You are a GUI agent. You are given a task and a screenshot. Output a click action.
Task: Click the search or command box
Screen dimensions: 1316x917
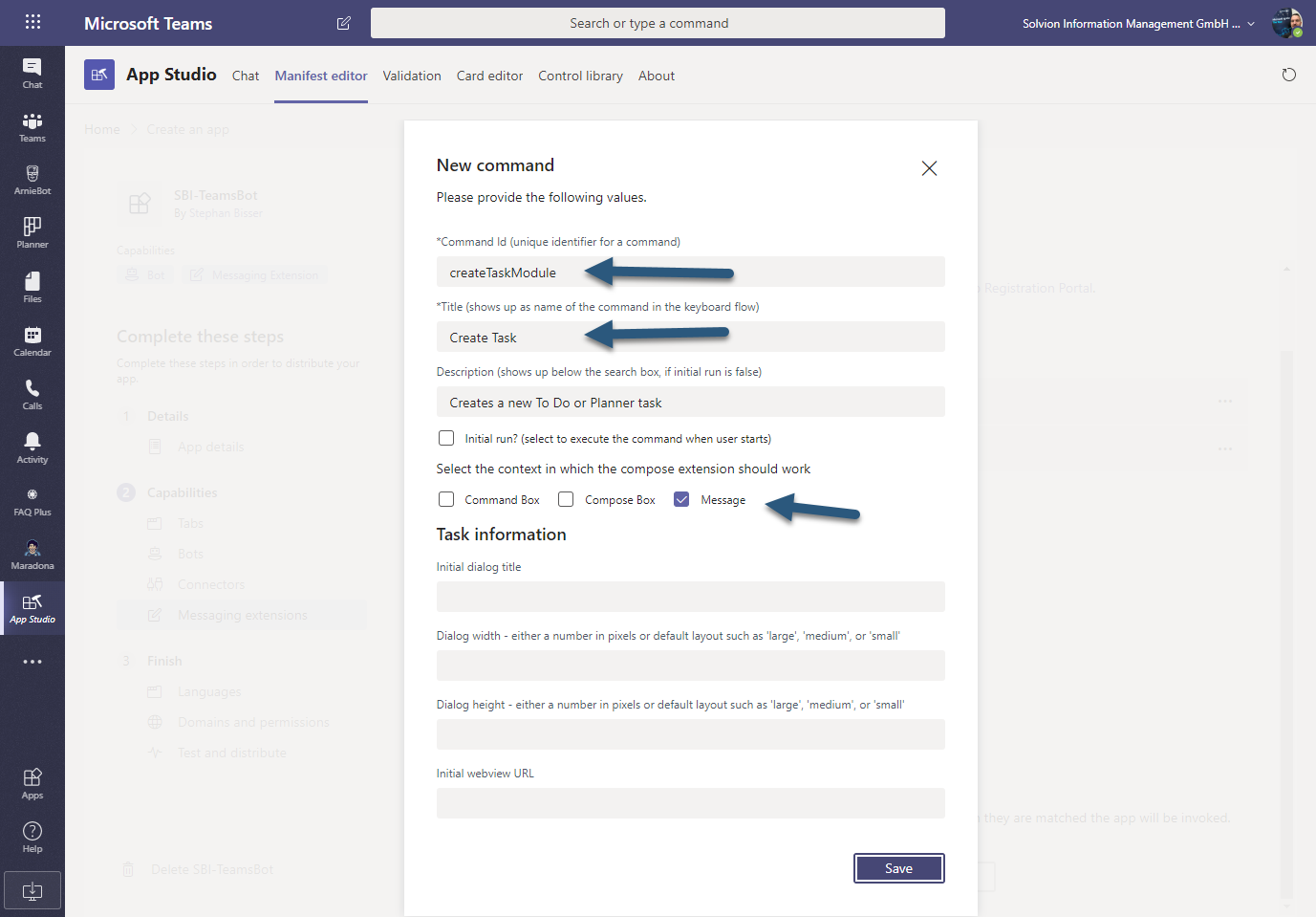click(658, 23)
